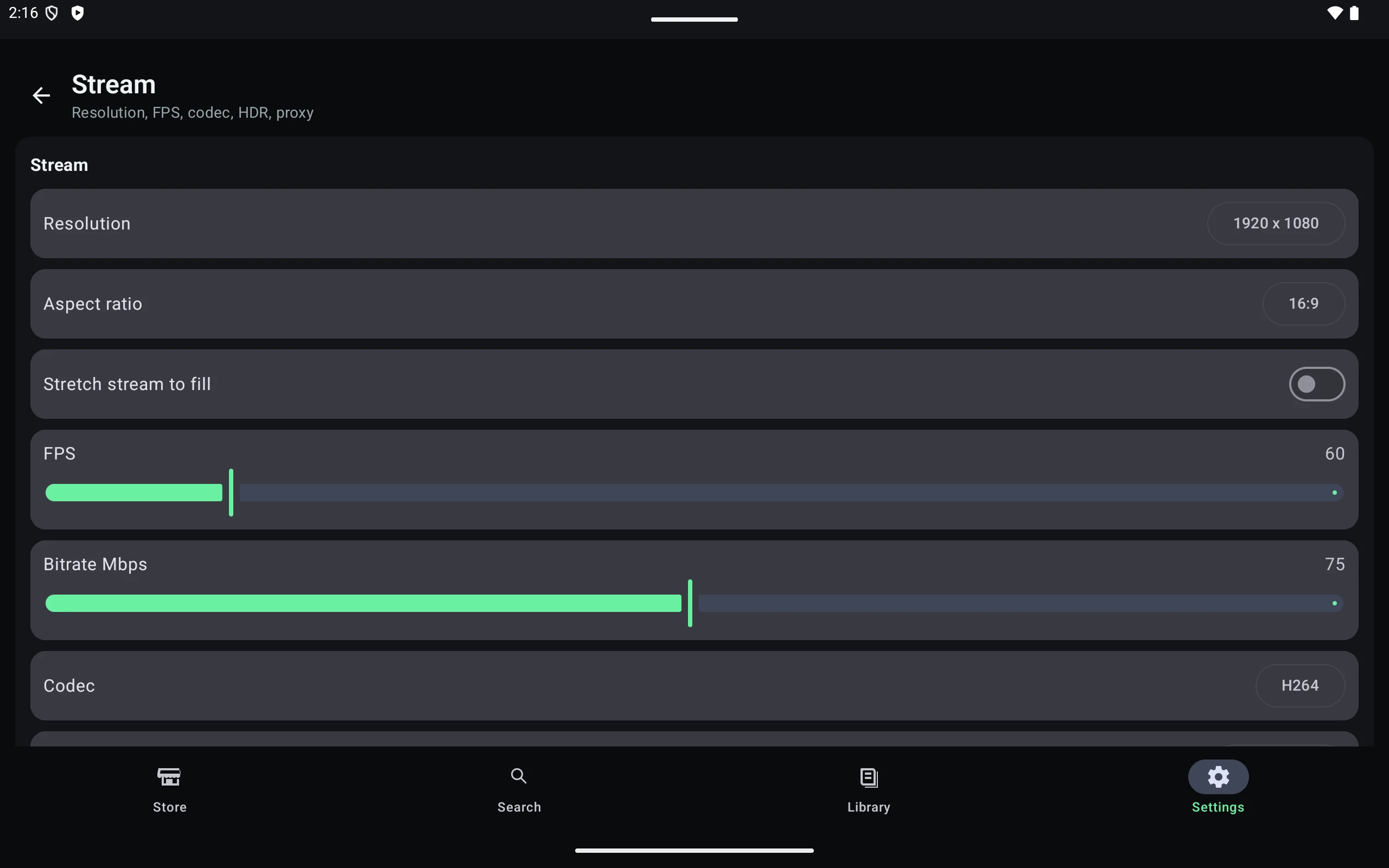Enable Stretch stream to fill switch

point(1317,384)
